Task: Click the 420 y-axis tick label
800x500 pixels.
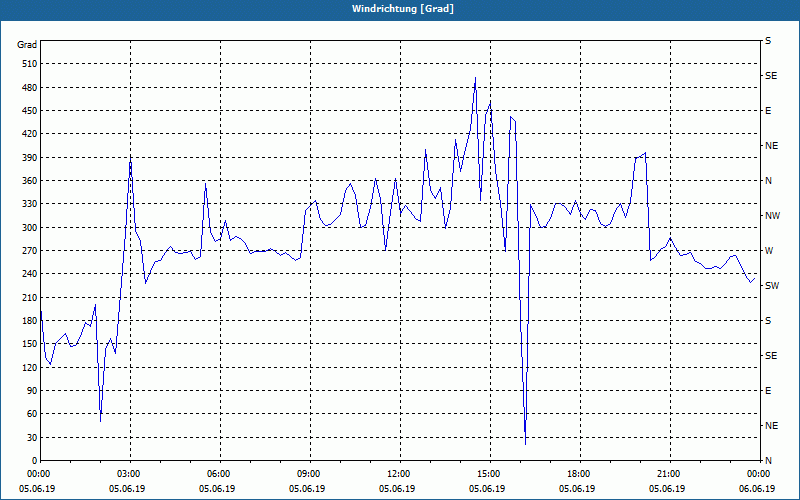Action: [30, 134]
